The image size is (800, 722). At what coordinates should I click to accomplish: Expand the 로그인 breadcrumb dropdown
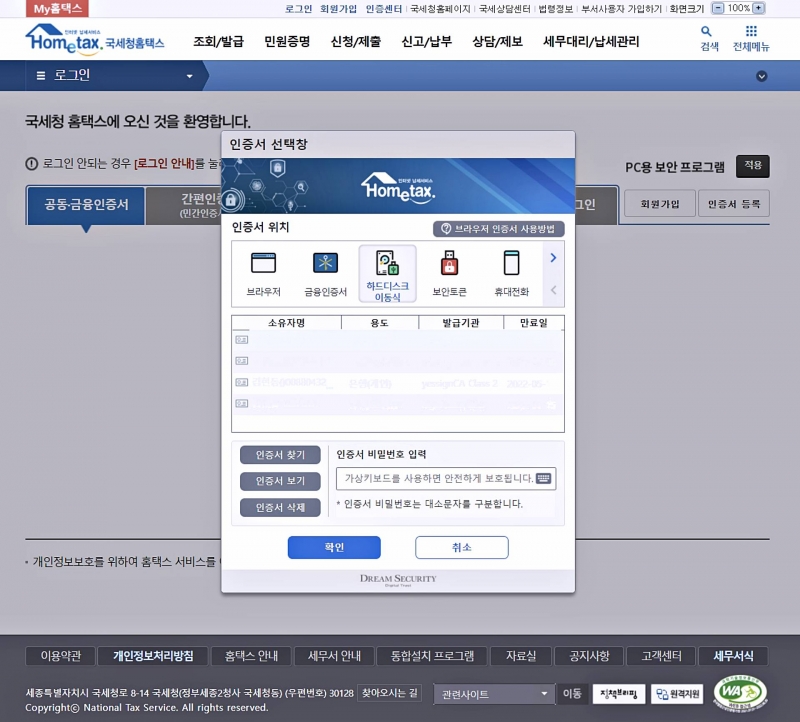(x=190, y=76)
